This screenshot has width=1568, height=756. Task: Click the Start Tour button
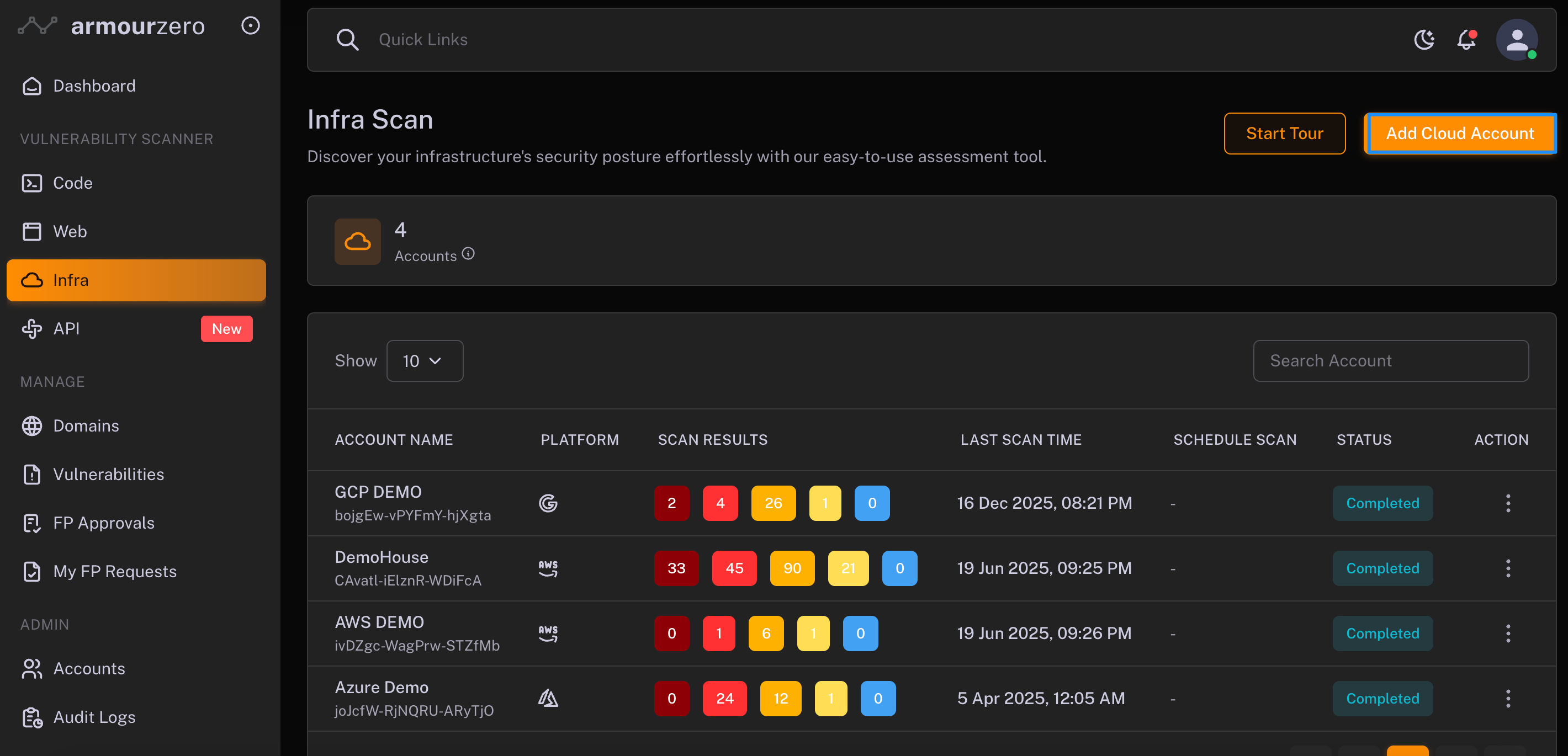1284,133
